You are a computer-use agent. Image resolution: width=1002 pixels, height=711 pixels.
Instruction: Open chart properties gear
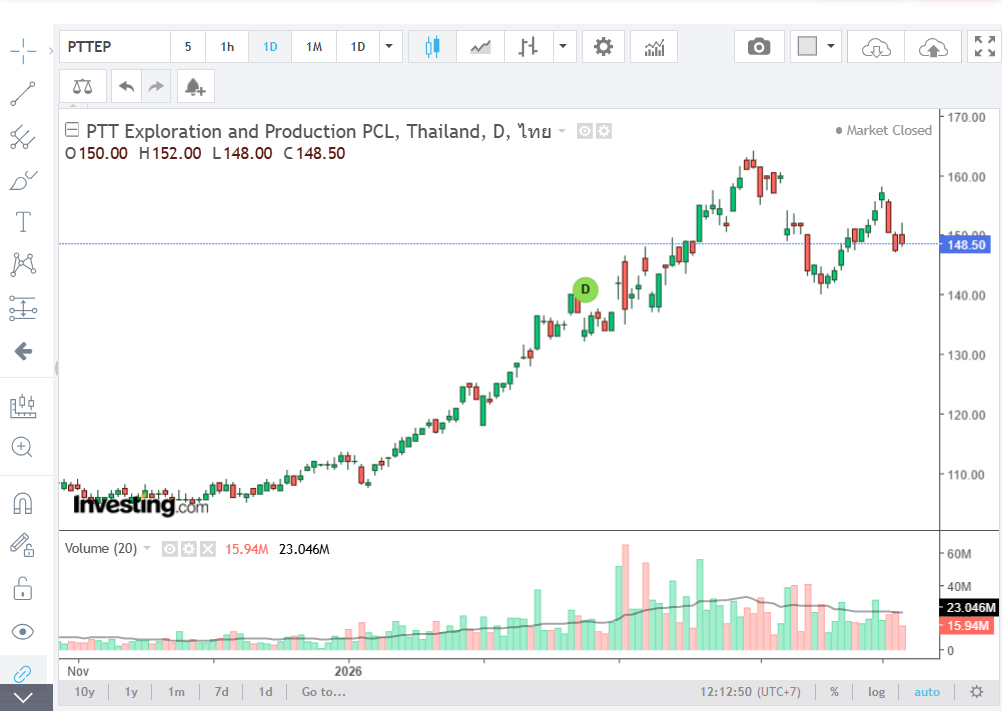click(x=603, y=47)
